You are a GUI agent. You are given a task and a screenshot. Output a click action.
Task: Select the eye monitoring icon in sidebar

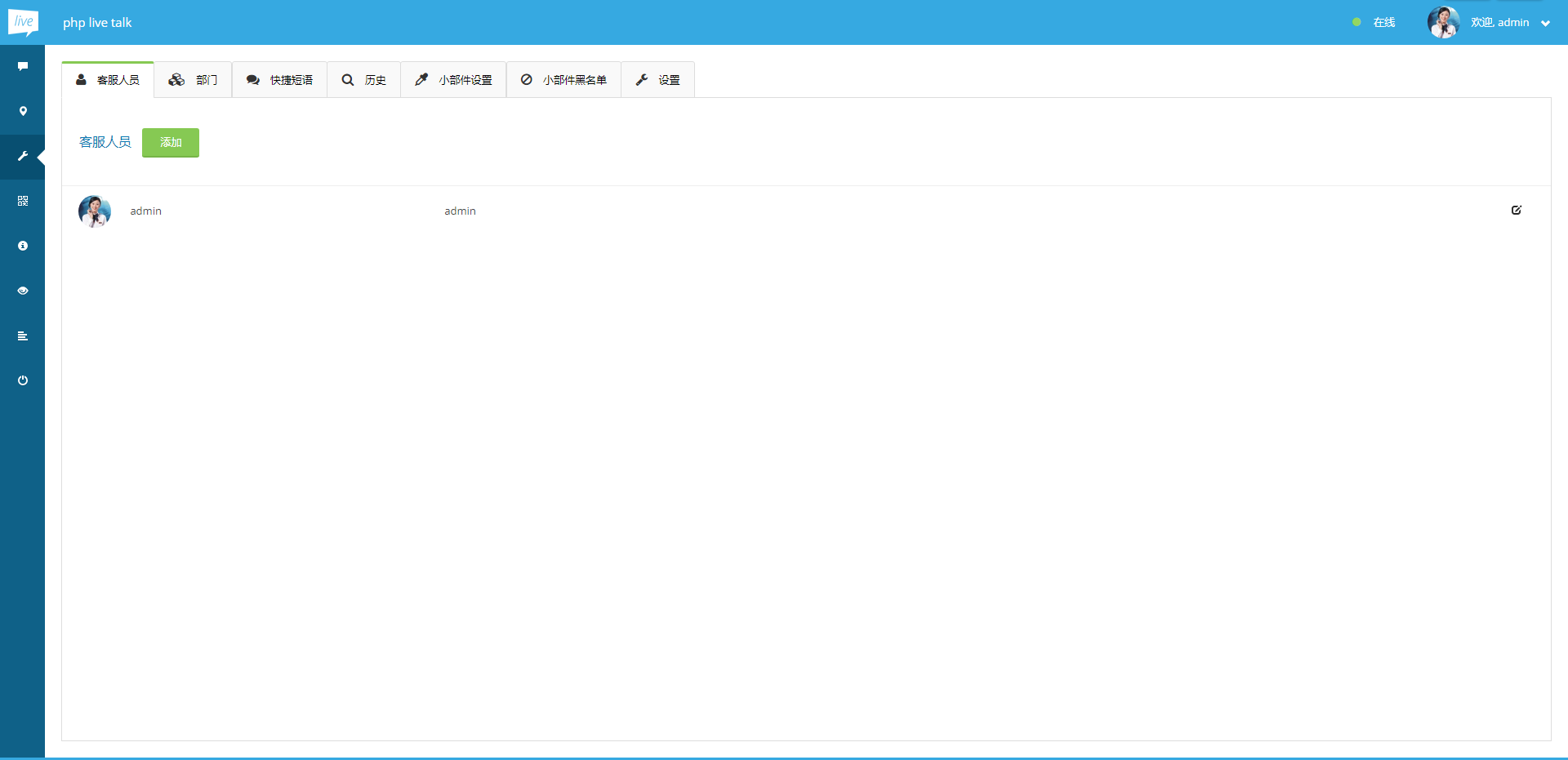(23, 291)
